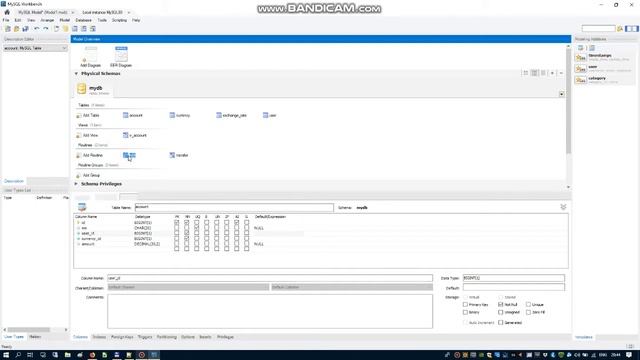Enable the Unsigned checkbox
The height and width of the screenshot is (360, 640).
[x=501, y=312]
